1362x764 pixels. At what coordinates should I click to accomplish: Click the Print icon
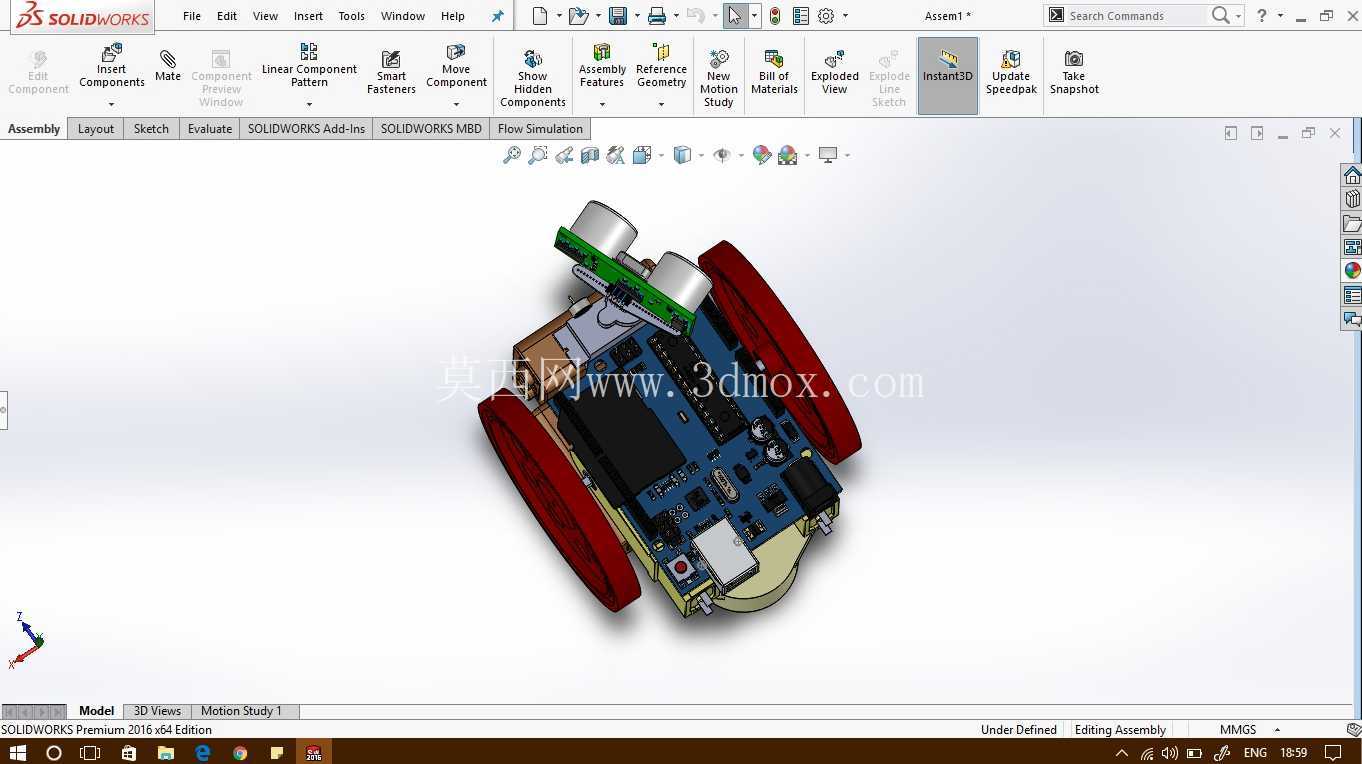(x=657, y=15)
